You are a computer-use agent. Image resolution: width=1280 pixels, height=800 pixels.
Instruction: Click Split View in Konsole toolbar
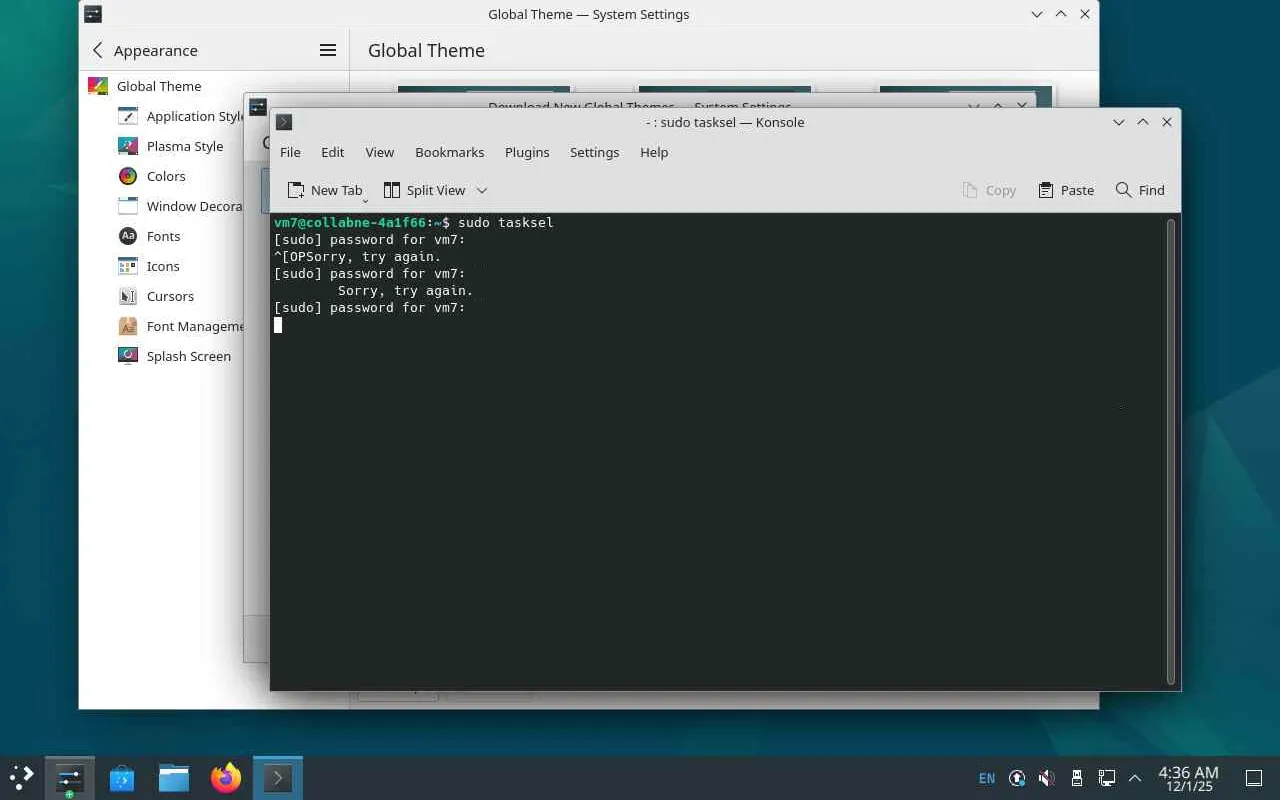point(425,190)
